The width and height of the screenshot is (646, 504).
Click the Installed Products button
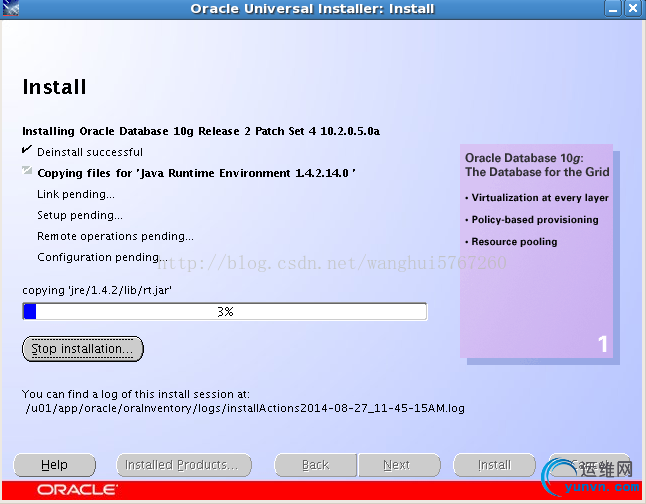coord(184,465)
